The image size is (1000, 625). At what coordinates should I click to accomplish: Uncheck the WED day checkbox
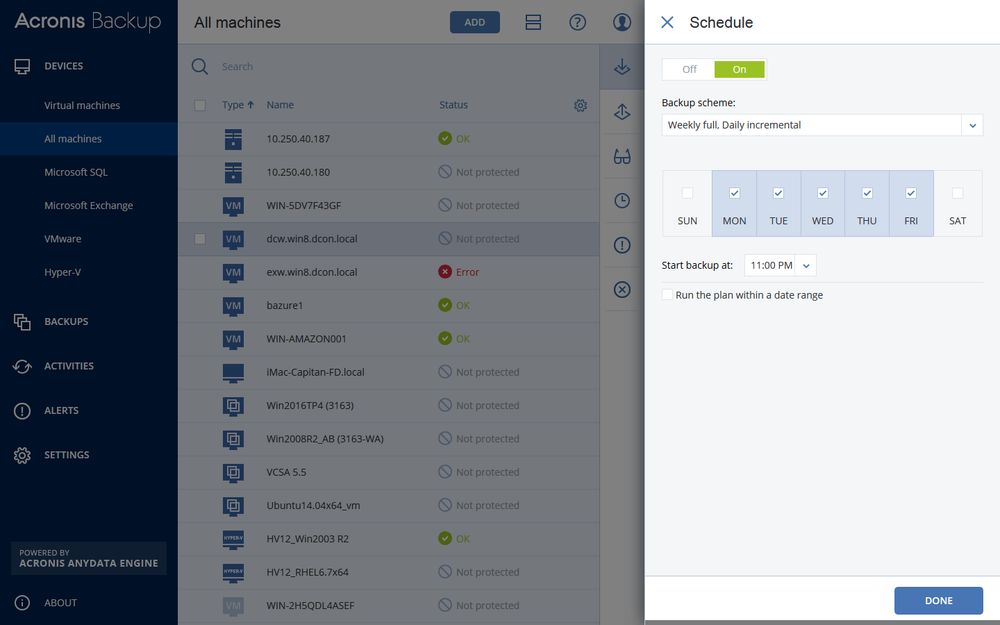tap(822, 193)
